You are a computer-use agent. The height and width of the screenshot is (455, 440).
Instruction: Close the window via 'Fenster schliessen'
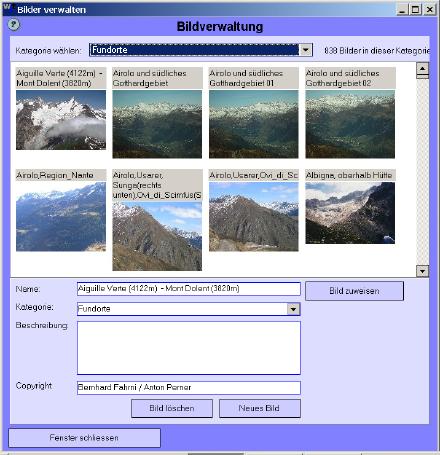coord(84,438)
